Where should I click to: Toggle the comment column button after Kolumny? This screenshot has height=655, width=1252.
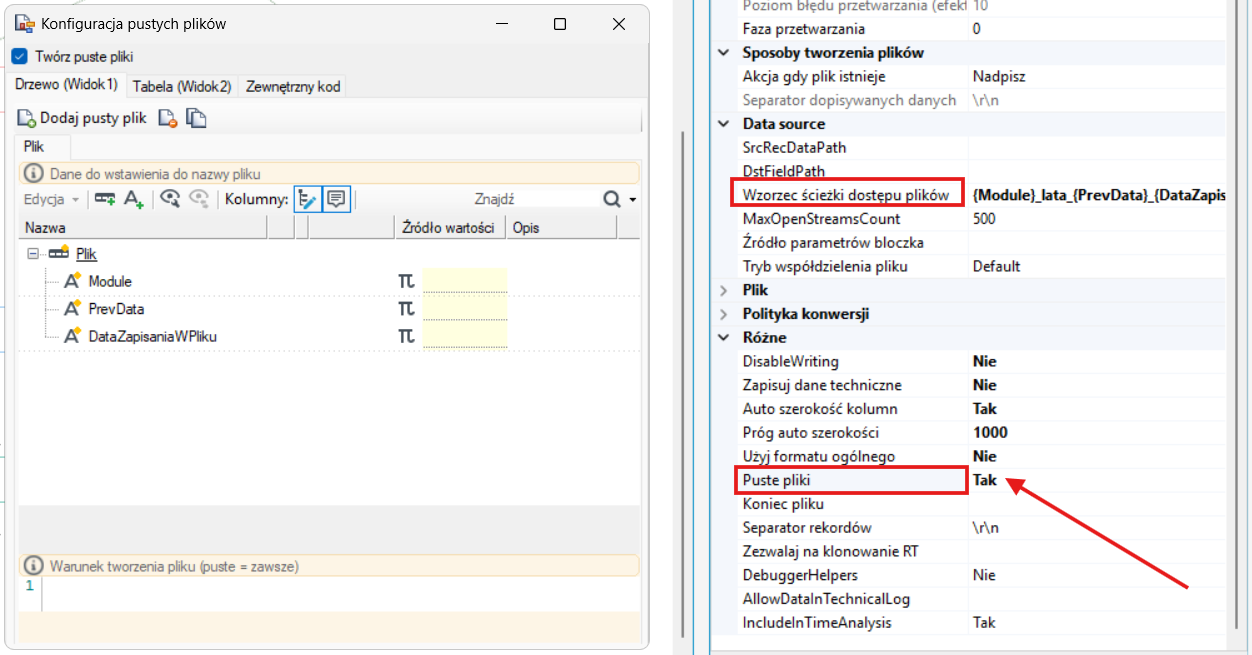pos(335,199)
